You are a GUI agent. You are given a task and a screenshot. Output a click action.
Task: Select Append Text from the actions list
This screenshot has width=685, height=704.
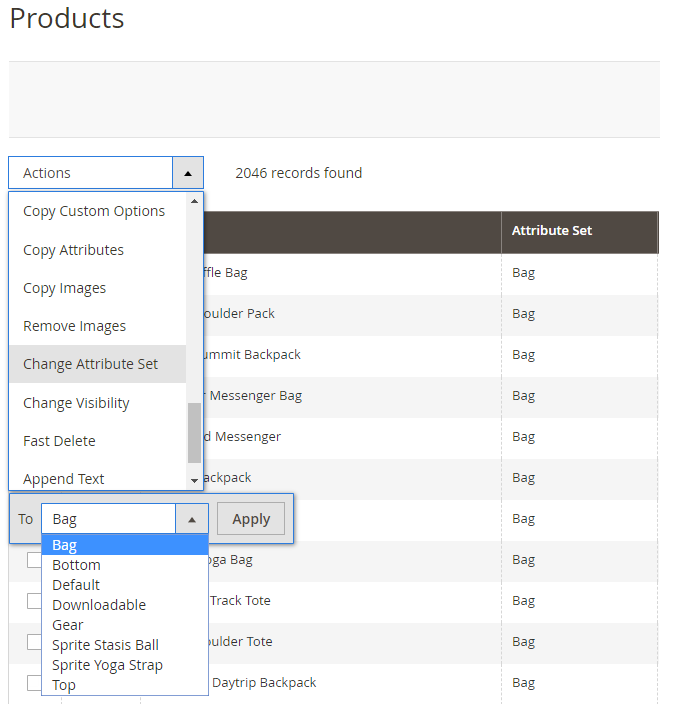(64, 479)
